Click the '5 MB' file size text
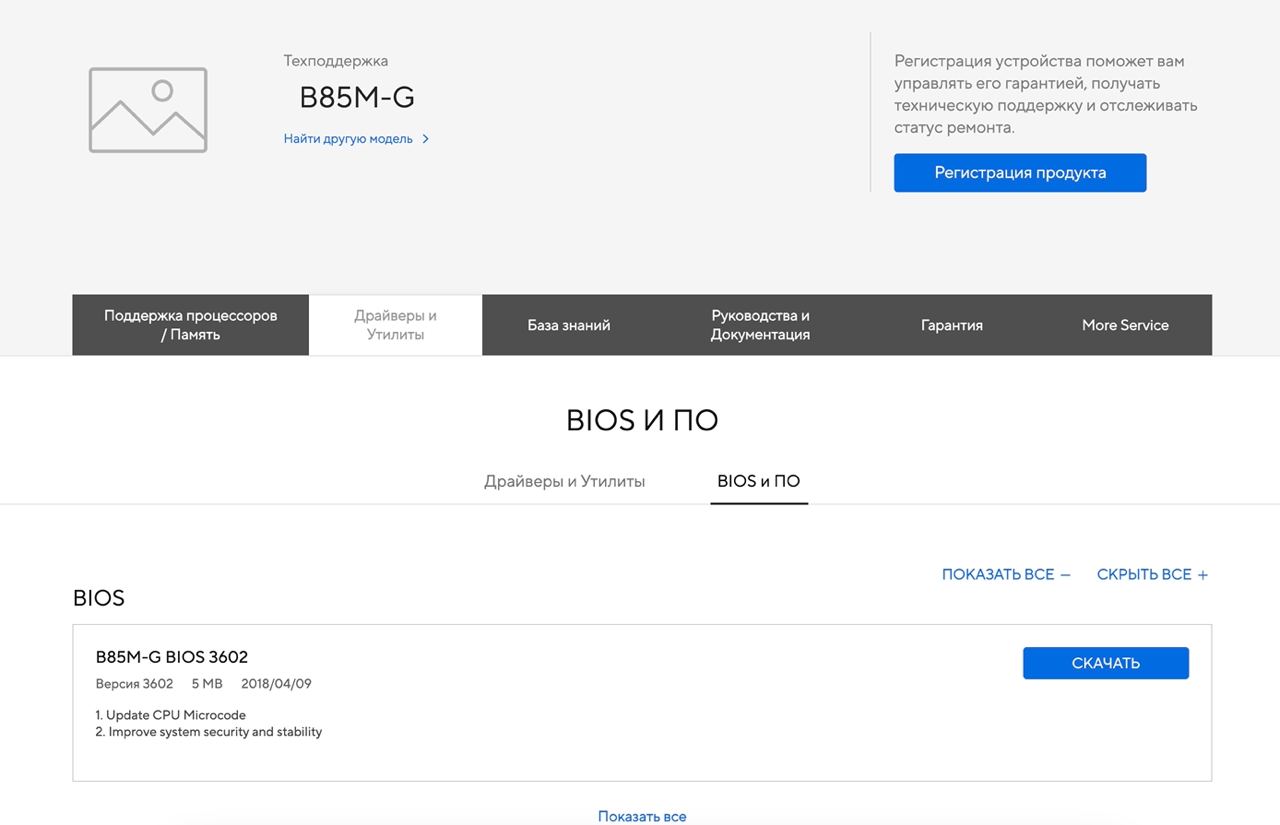Viewport: 1280px width, 825px height. 207,684
